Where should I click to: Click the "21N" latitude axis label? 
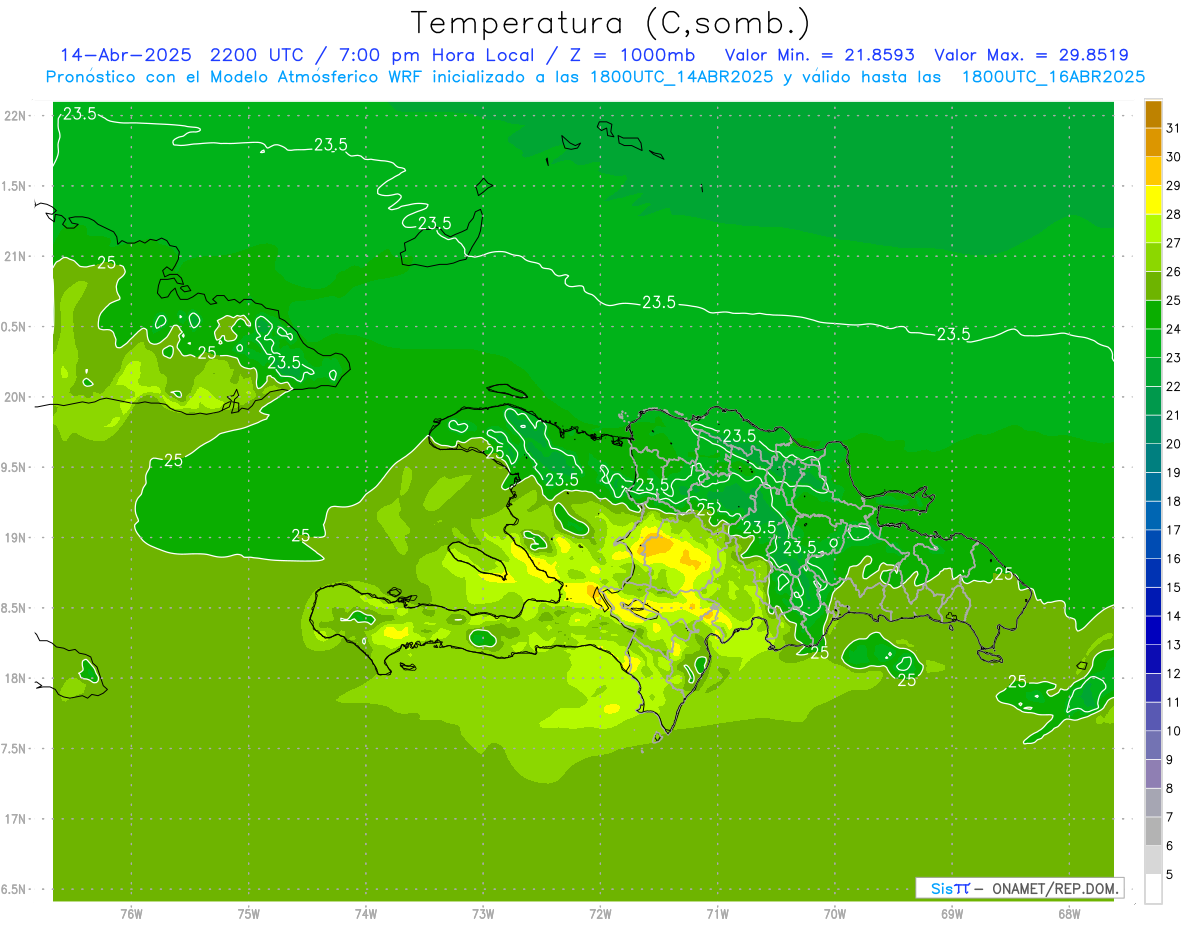coord(15,257)
